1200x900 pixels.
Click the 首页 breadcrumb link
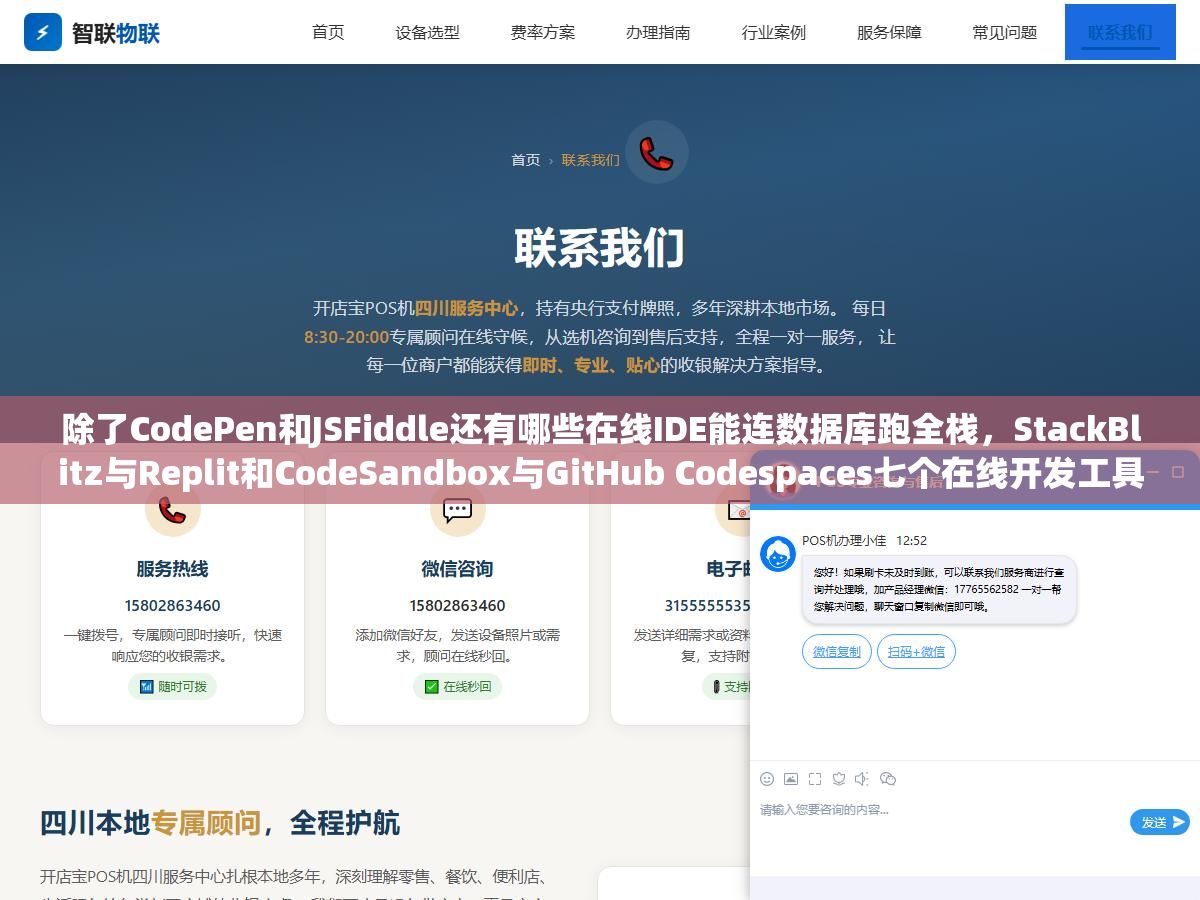pyautogui.click(x=526, y=160)
